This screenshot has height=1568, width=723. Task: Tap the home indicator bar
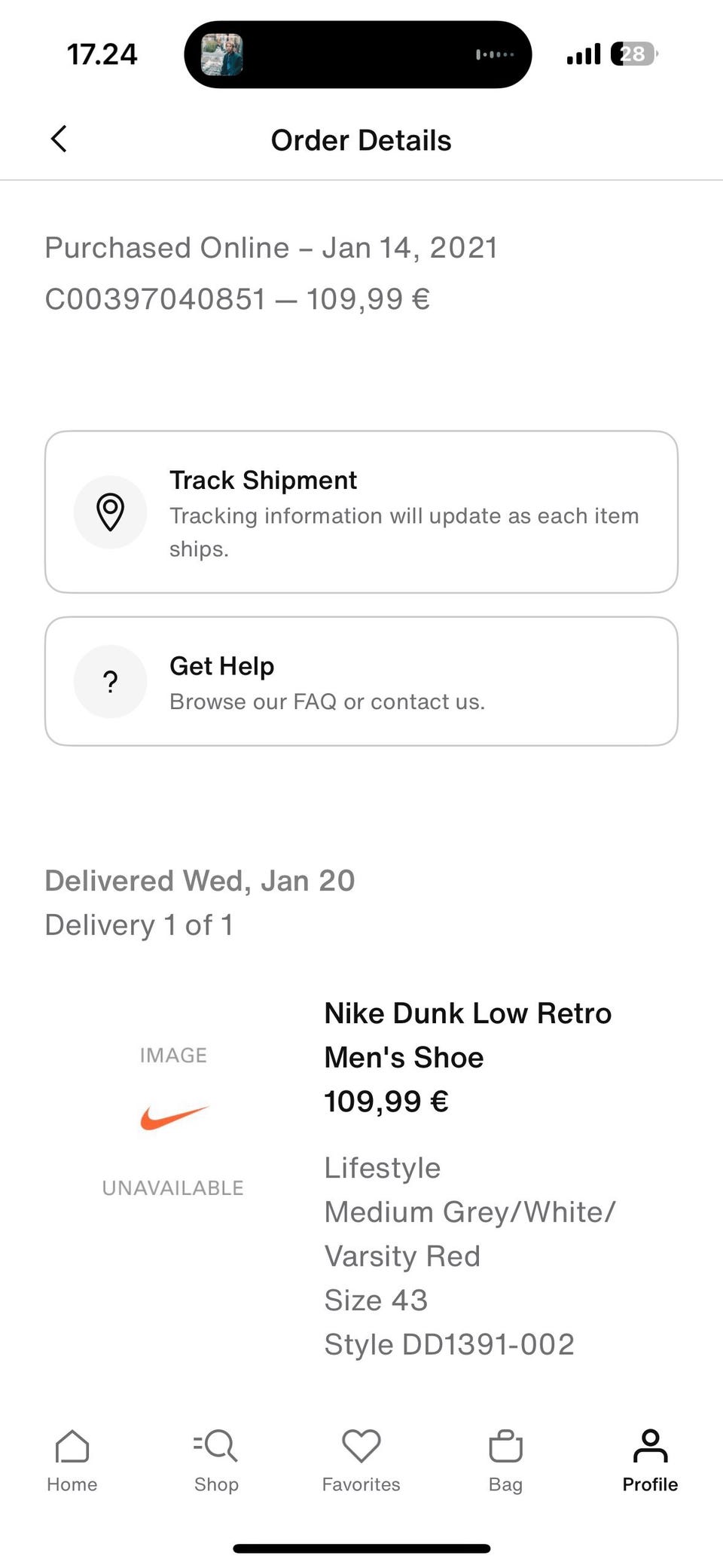coord(361,1548)
